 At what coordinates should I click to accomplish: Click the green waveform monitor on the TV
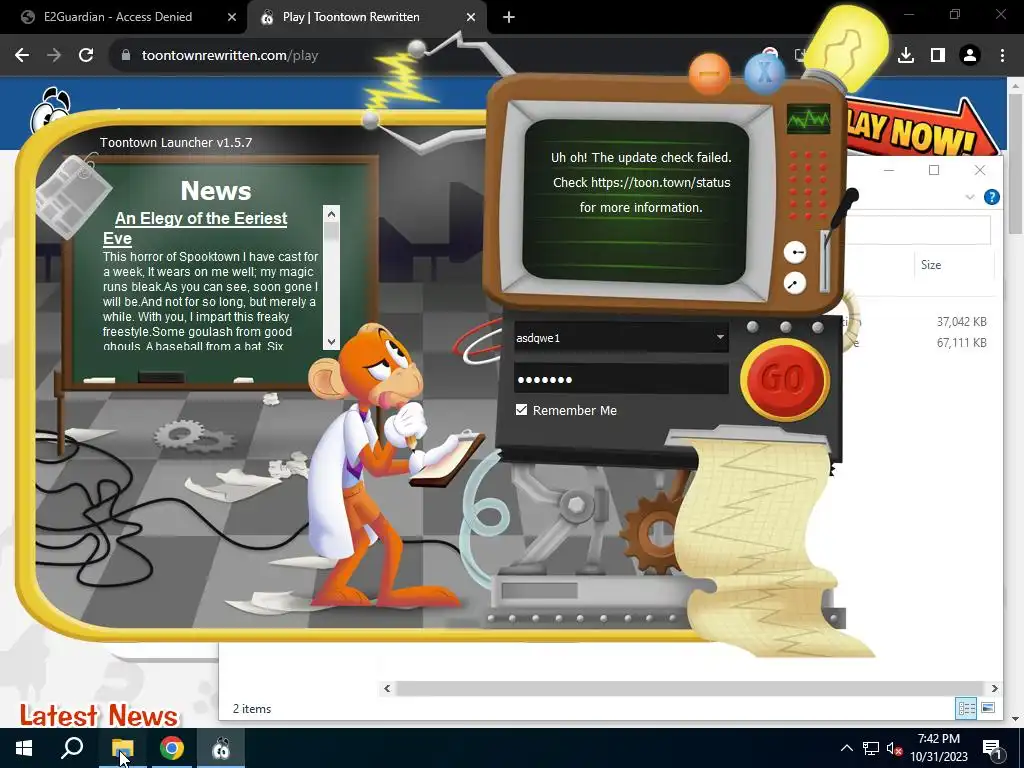(x=808, y=119)
